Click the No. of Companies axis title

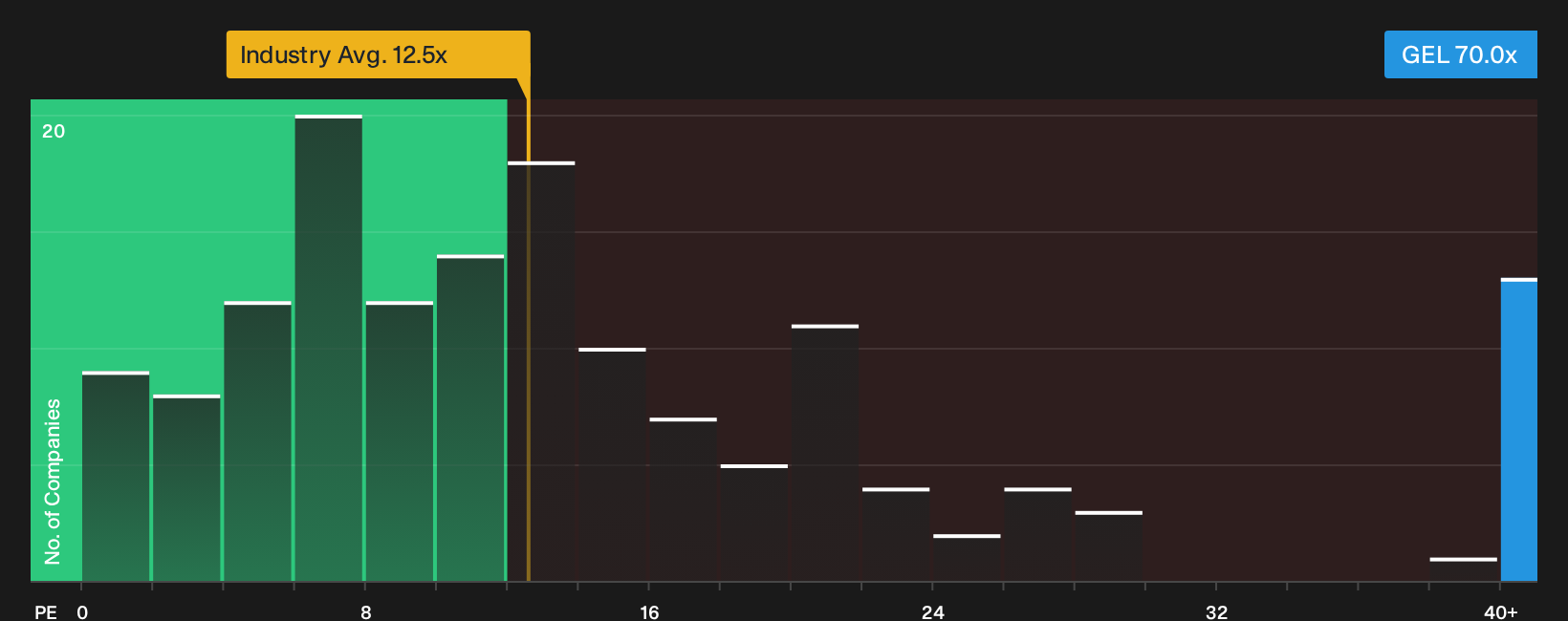[53, 482]
